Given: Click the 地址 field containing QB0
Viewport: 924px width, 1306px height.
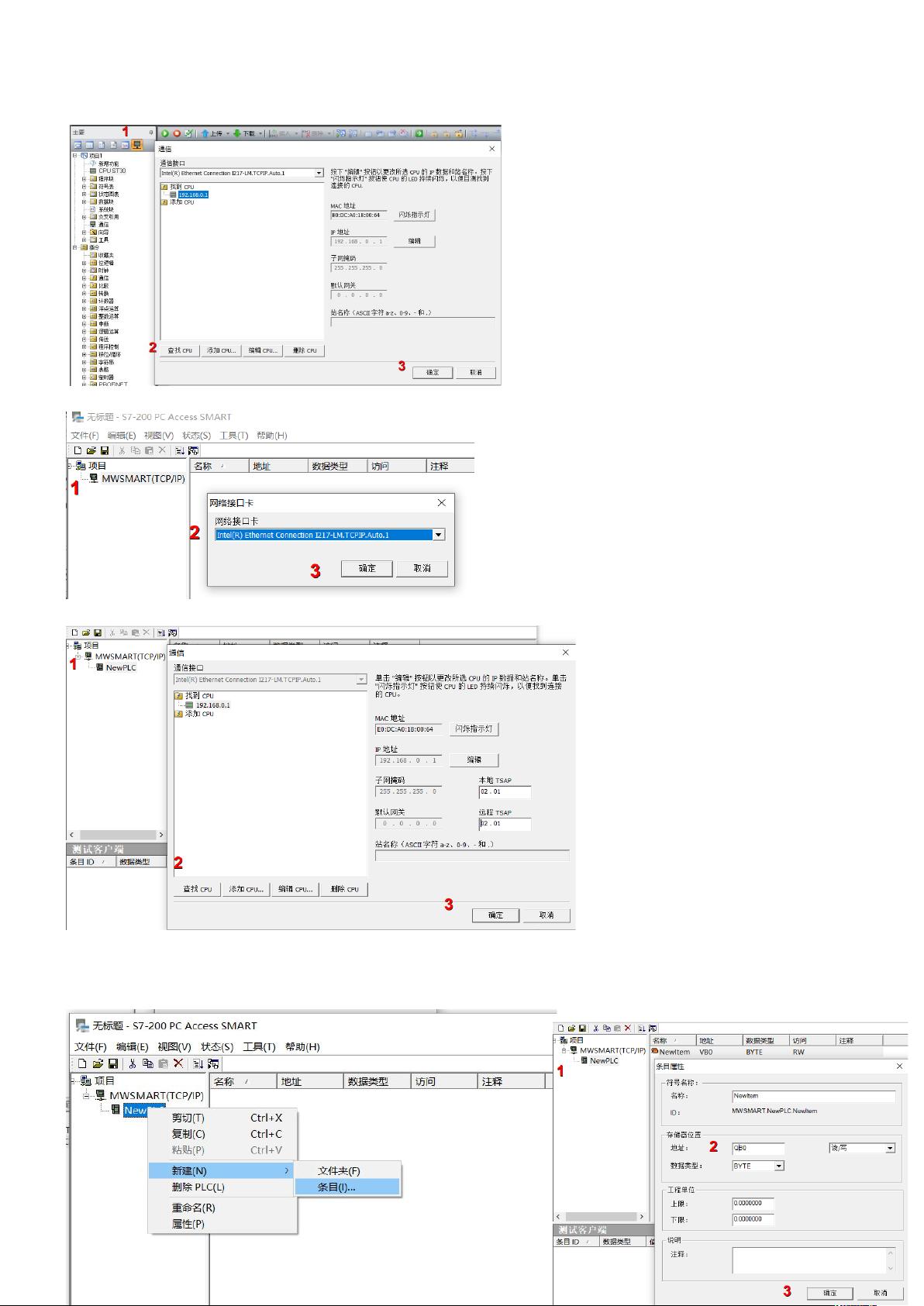Looking at the screenshot, I should click(x=758, y=1148).
